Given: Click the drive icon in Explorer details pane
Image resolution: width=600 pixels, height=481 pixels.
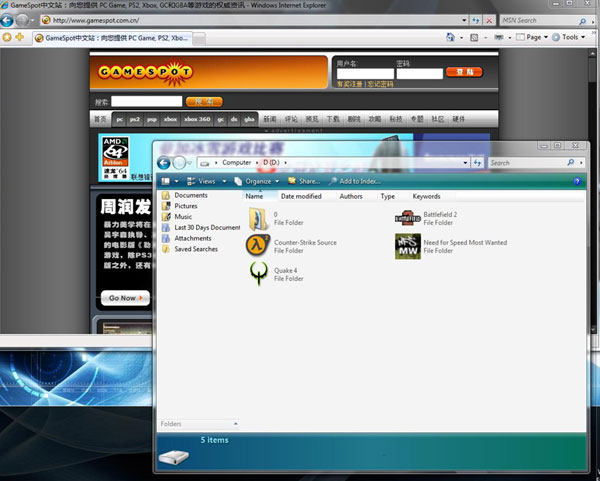Looking at the screenshot, I should 174,457.
